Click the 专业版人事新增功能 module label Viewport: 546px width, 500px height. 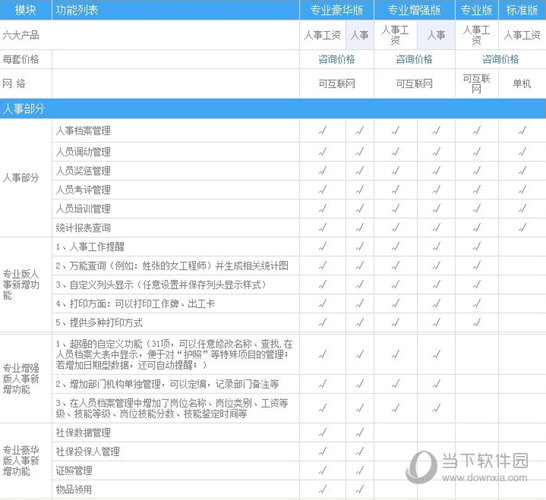21,284
